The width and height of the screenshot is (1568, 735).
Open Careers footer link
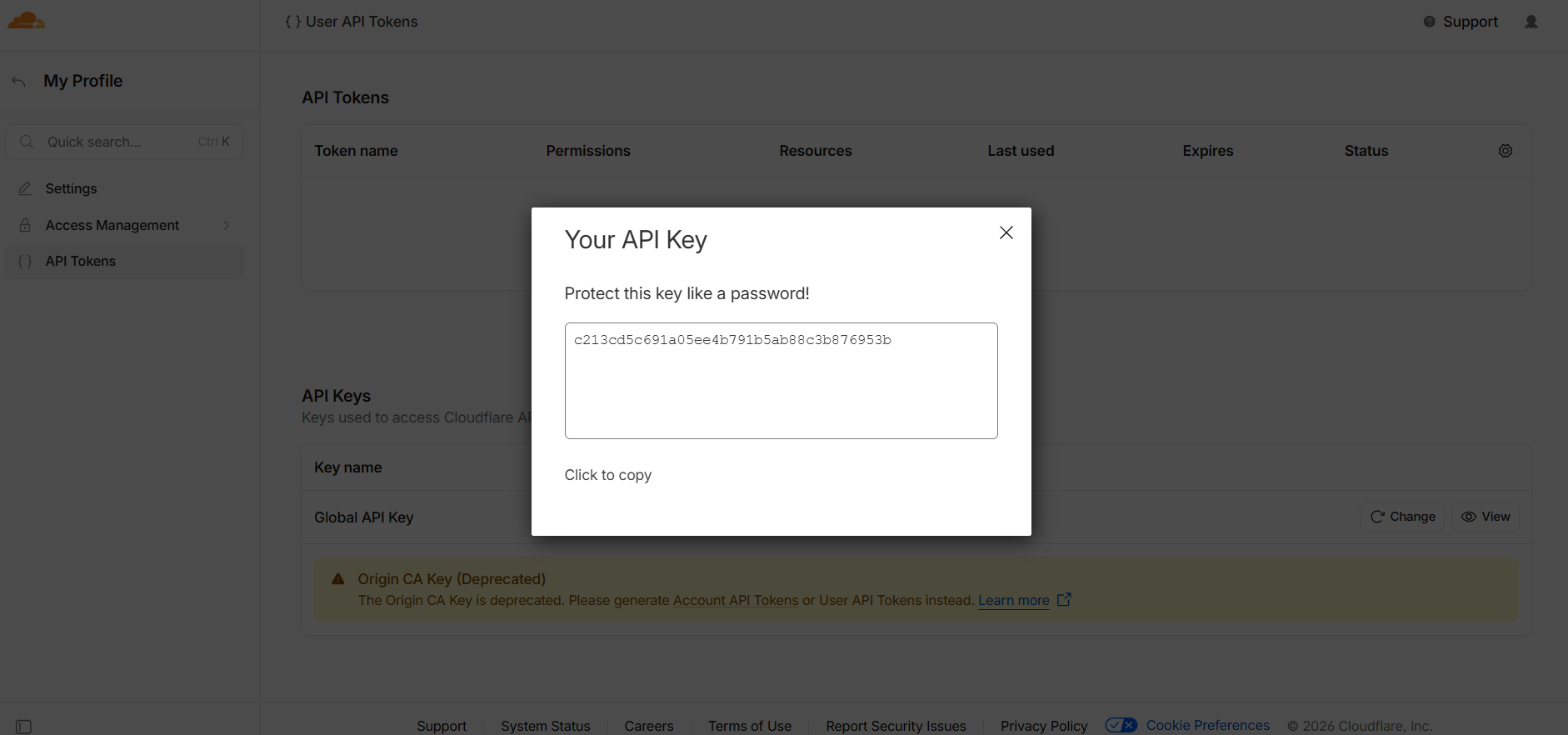point(649,726)
